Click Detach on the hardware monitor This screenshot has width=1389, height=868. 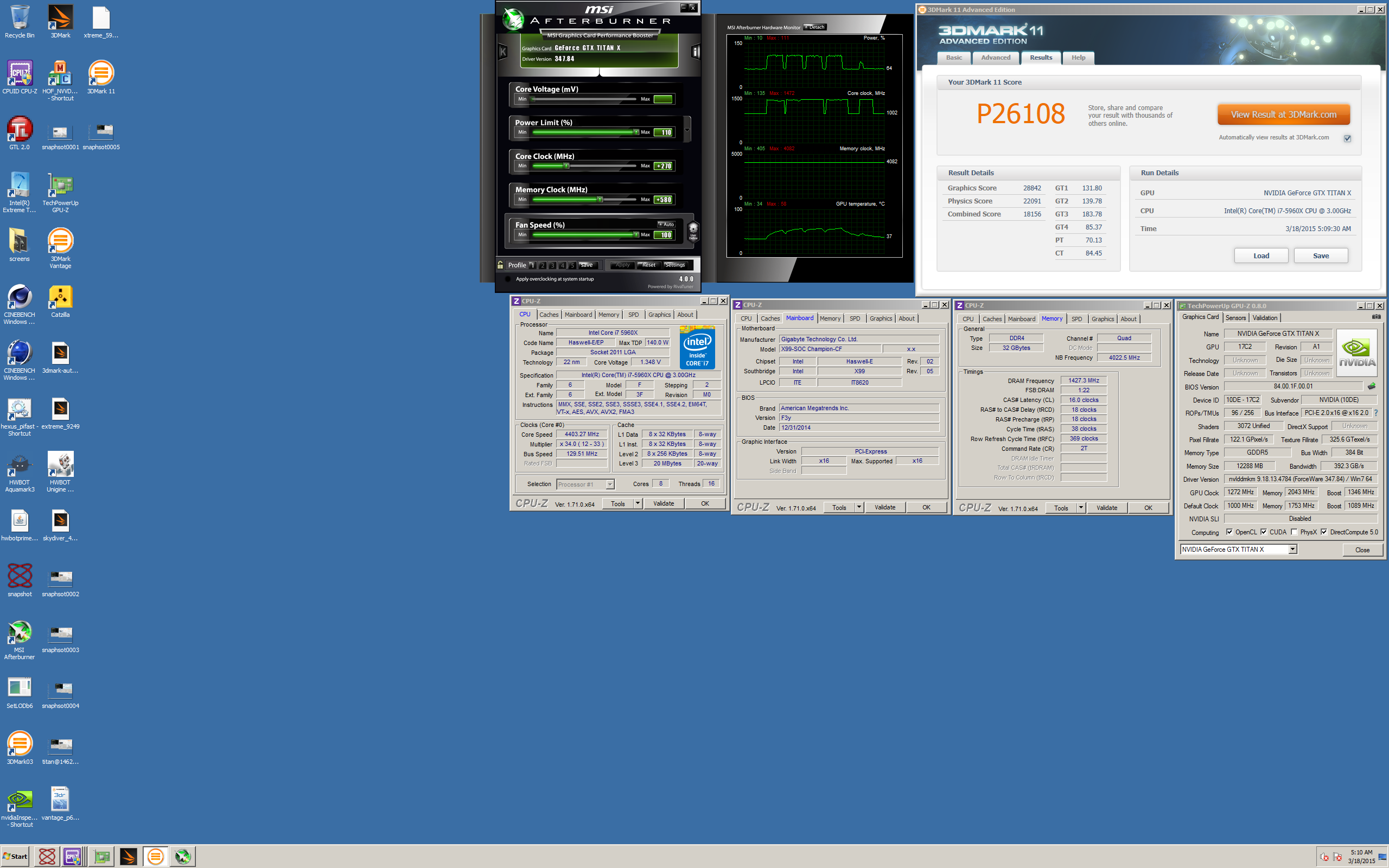[814, 27]
